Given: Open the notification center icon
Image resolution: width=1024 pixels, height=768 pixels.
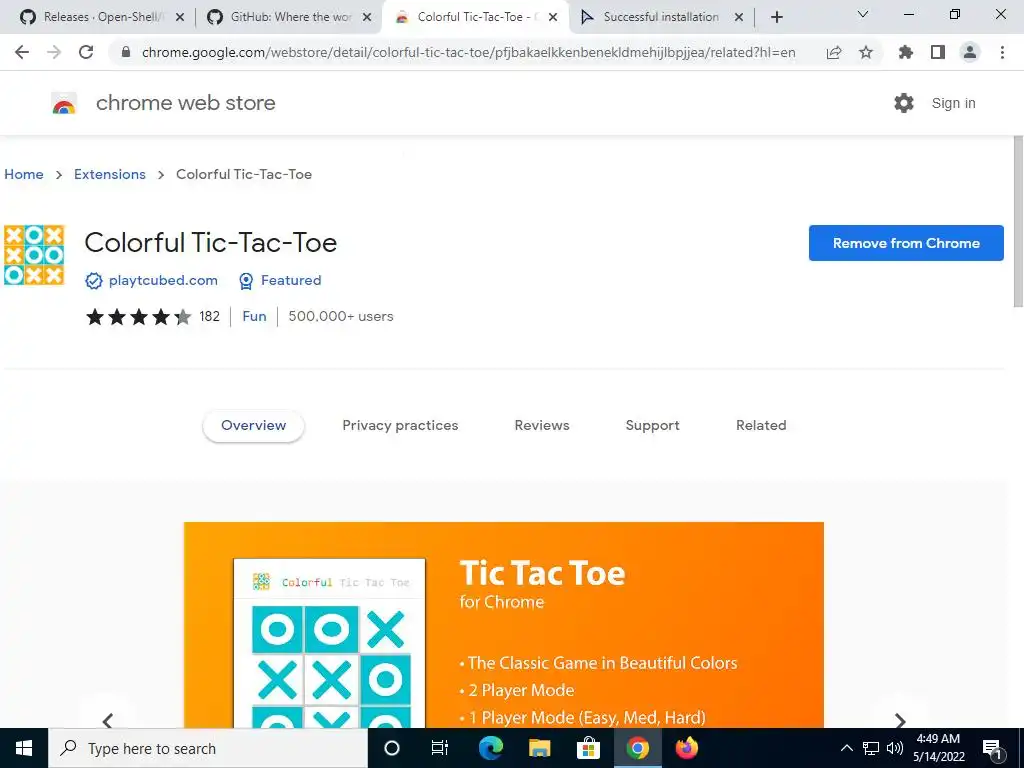Looking at the screenshot, I should 993,748.
